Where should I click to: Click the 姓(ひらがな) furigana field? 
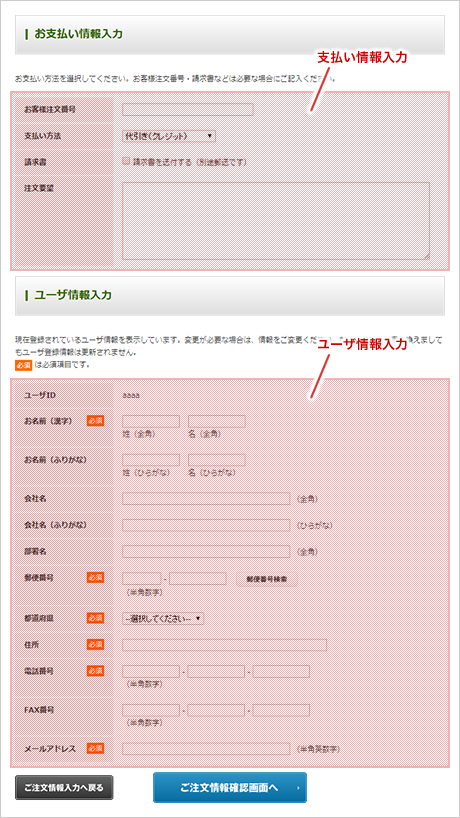[151, 460]
